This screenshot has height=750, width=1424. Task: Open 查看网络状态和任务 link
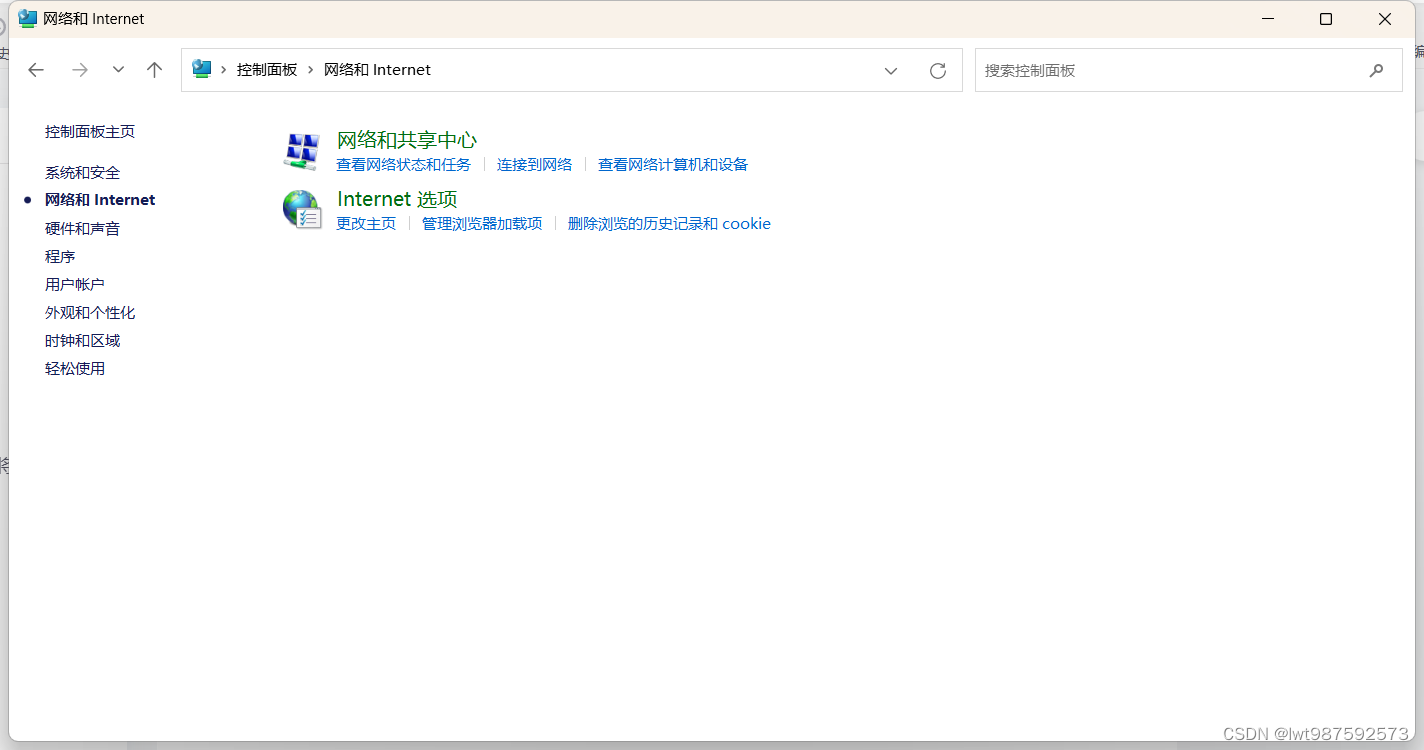point(403,165)
